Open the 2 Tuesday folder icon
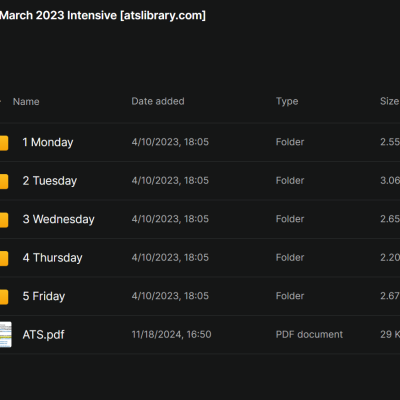Screen dimensions: 400x400 [x=4, y=181]
